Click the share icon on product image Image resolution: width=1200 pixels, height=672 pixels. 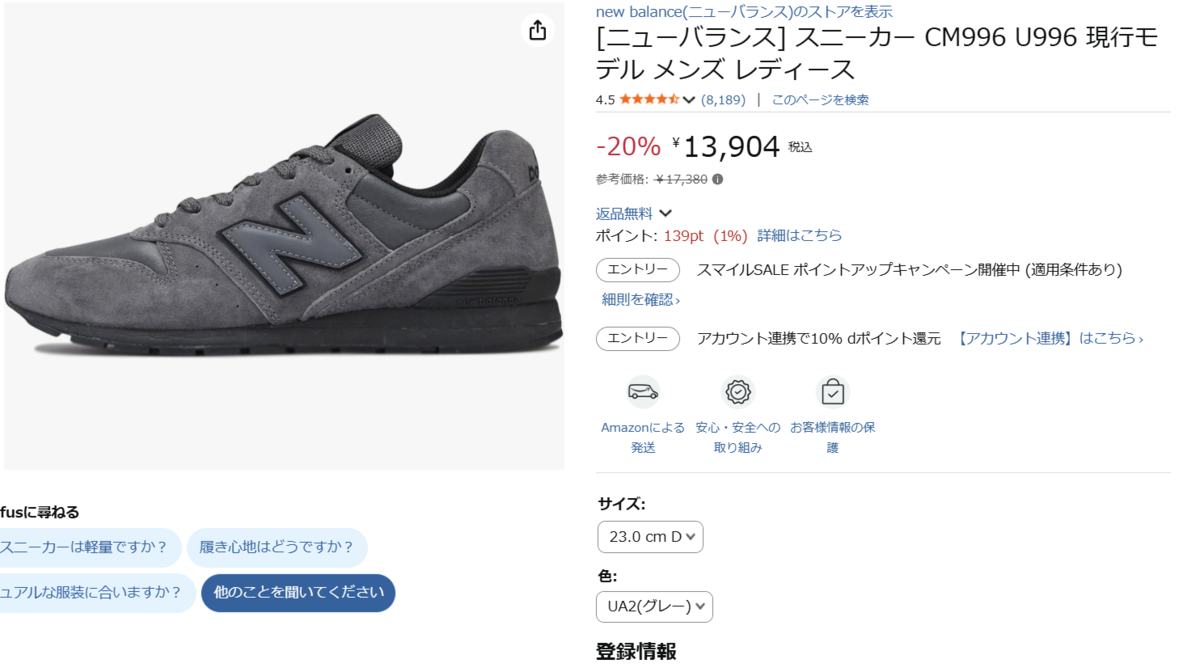pyautogui.click(x=538, y=30)
